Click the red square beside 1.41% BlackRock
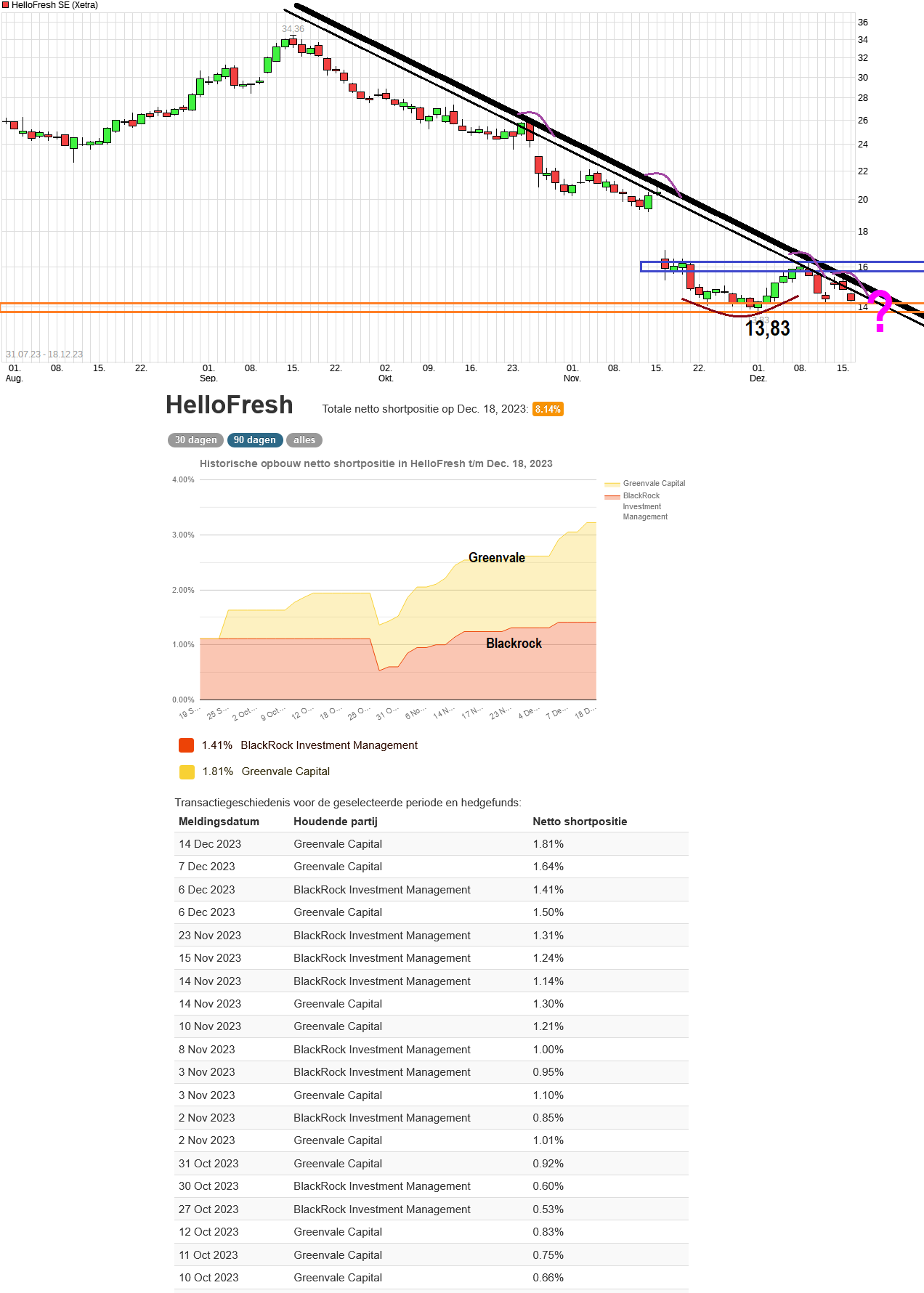Viewport: 924px width, 1293px height. 187,745
